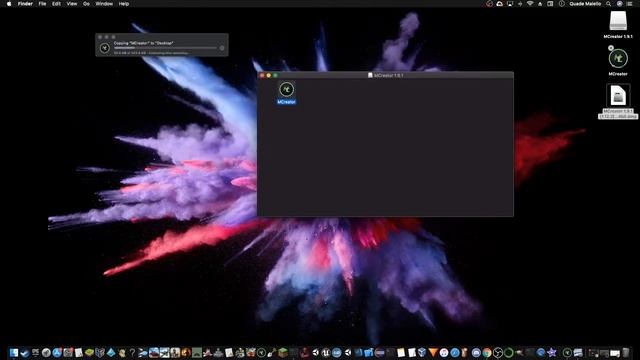Click the Copying "MCreator" to "Desktop" text
Viewport: 640px width, 360px height.
coord(143,43)
